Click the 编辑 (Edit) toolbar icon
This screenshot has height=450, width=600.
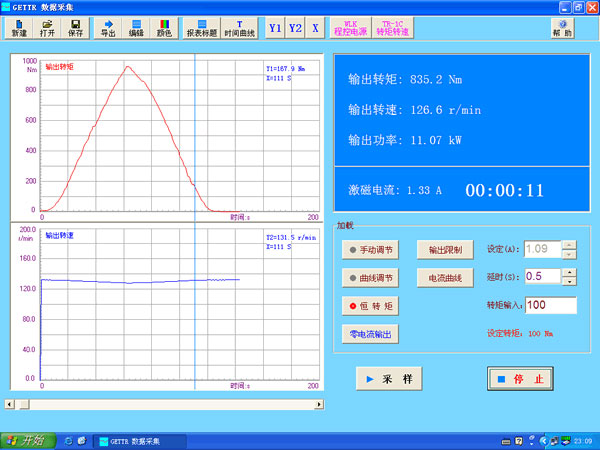click(136, 27)
